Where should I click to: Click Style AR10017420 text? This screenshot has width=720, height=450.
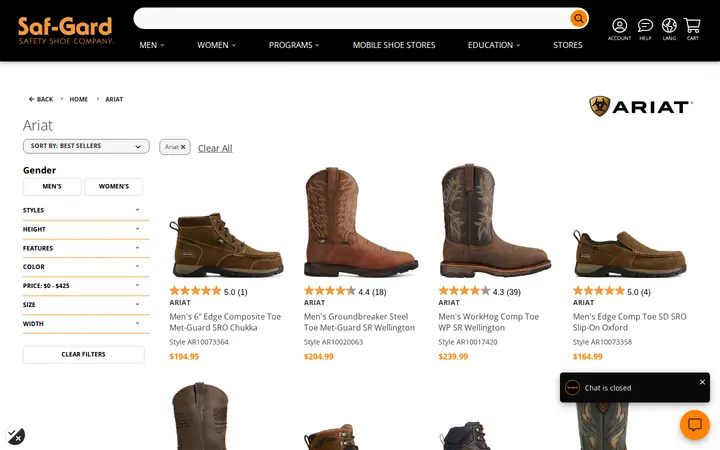point(468,342)
